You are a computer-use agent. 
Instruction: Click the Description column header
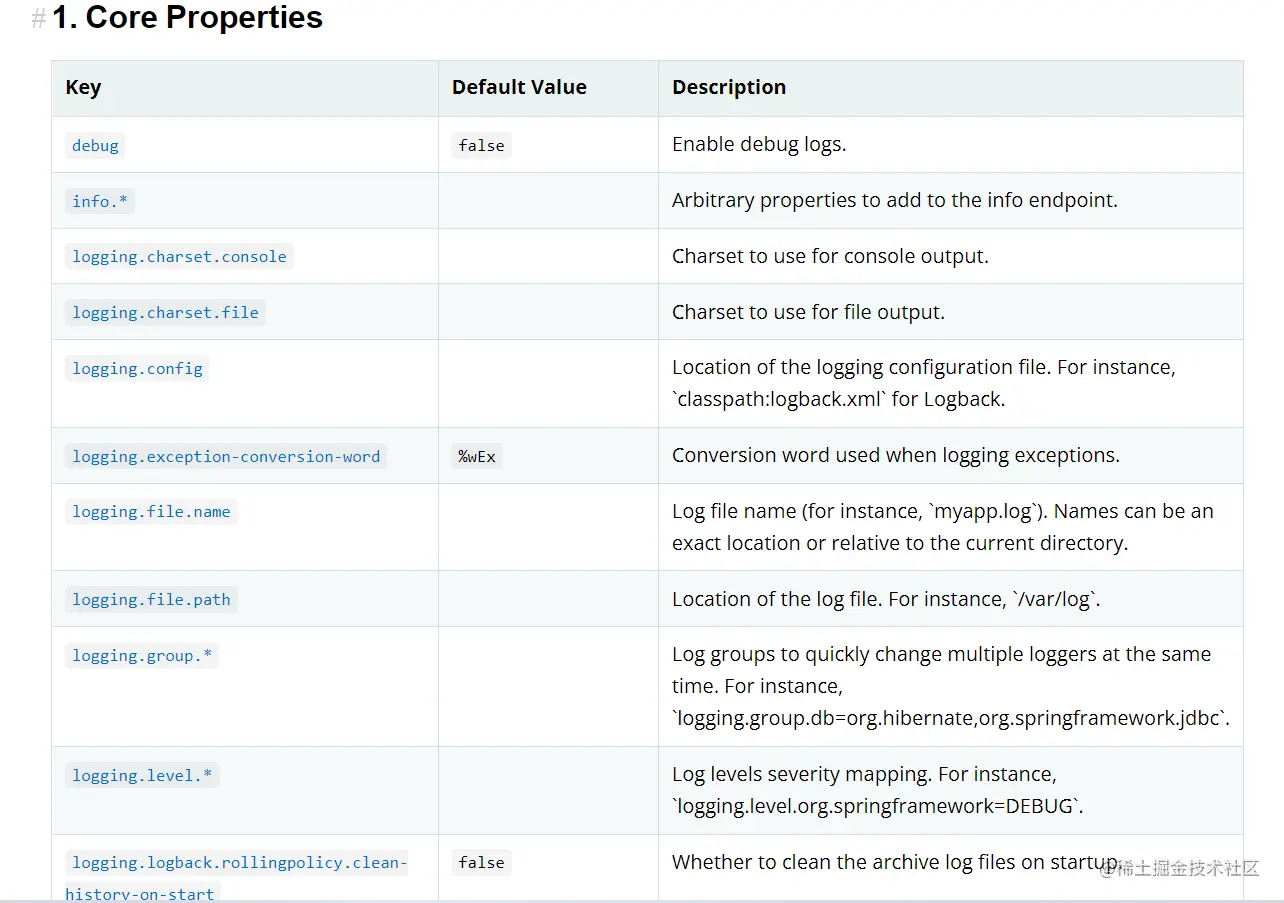click(729, 88)
